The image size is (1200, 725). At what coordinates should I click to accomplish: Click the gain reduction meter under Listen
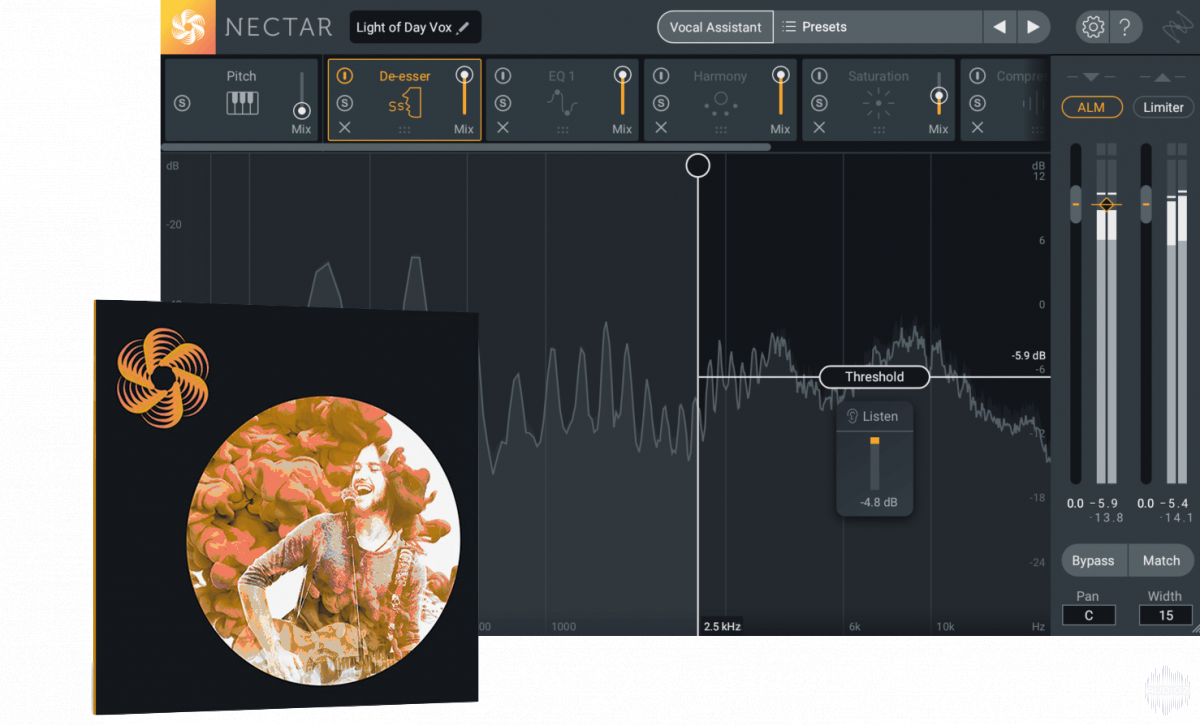coord(874,462)
